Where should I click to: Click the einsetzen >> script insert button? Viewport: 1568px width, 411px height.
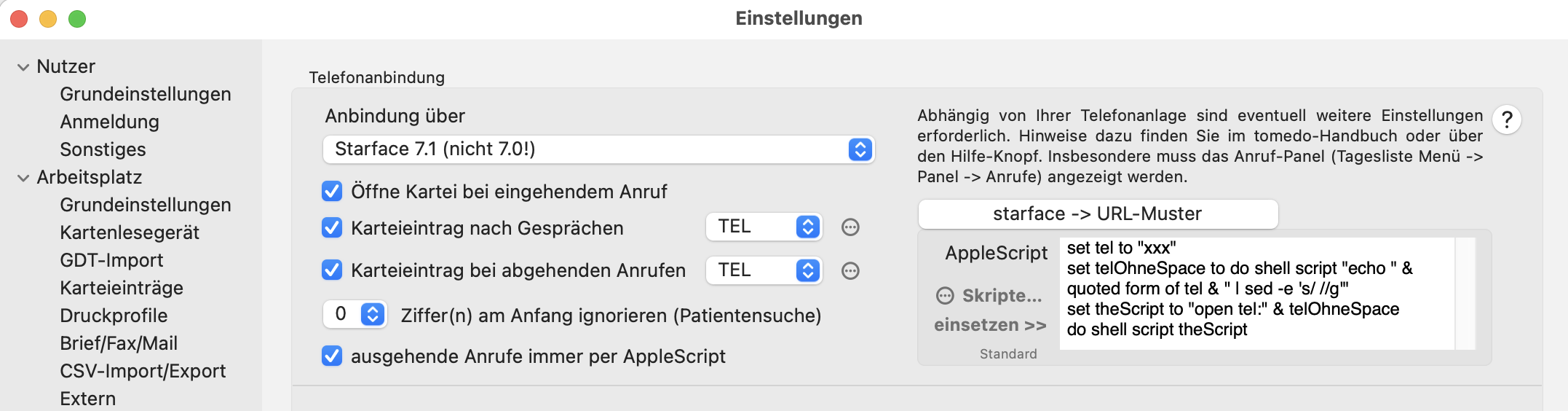point(990,325)
